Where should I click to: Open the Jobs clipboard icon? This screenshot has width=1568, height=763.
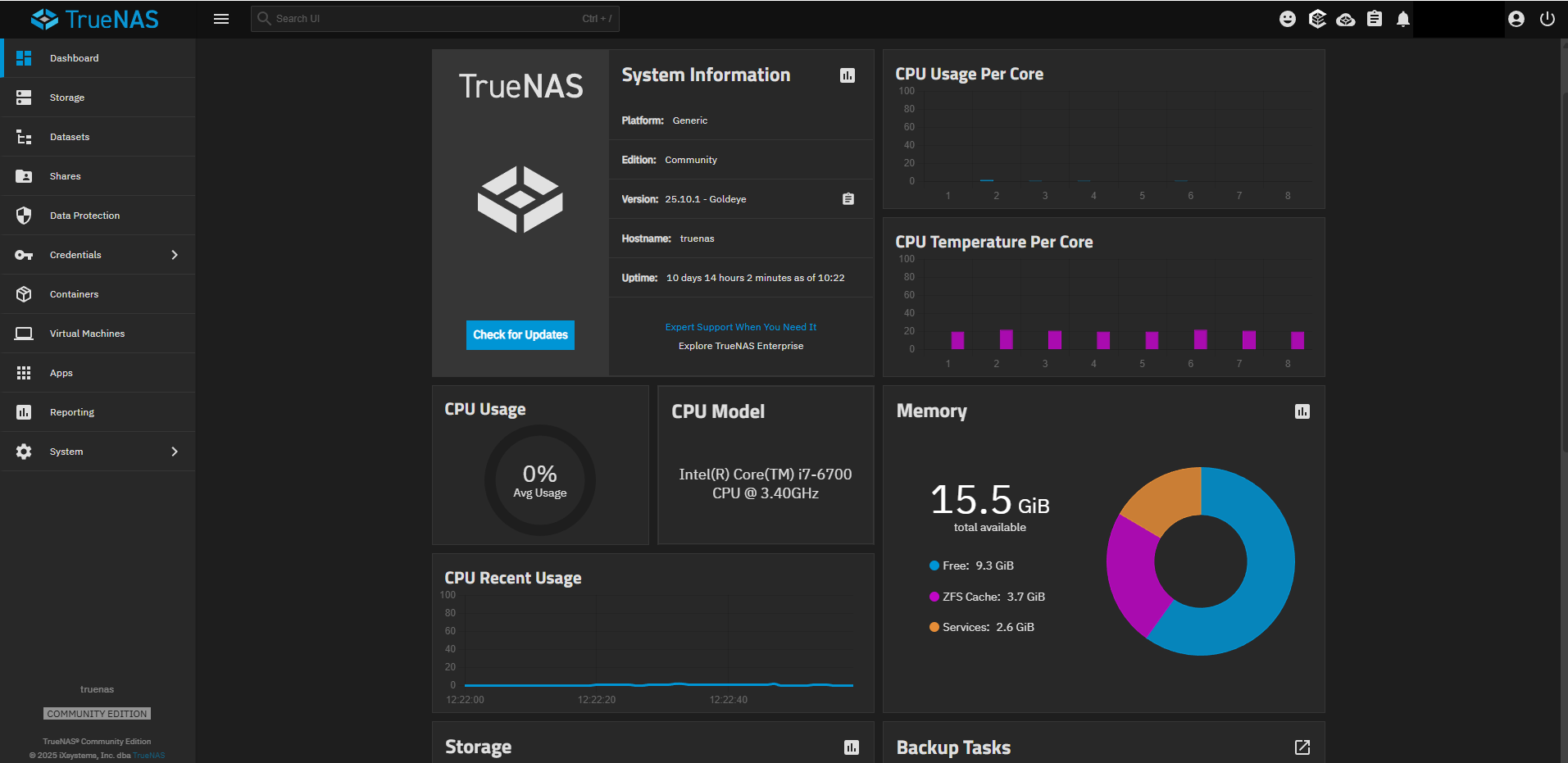click(1375, 19)
